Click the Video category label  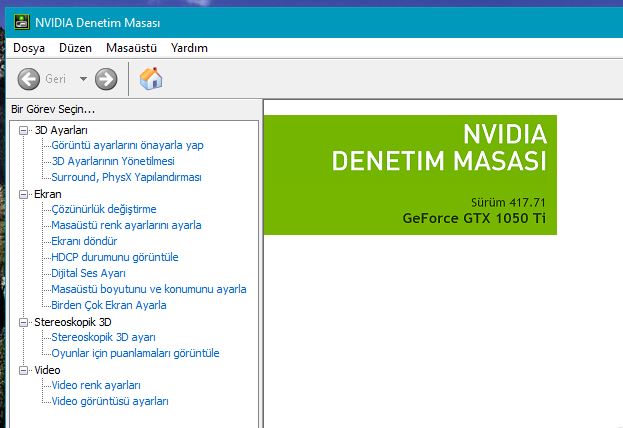pos(47,370)
